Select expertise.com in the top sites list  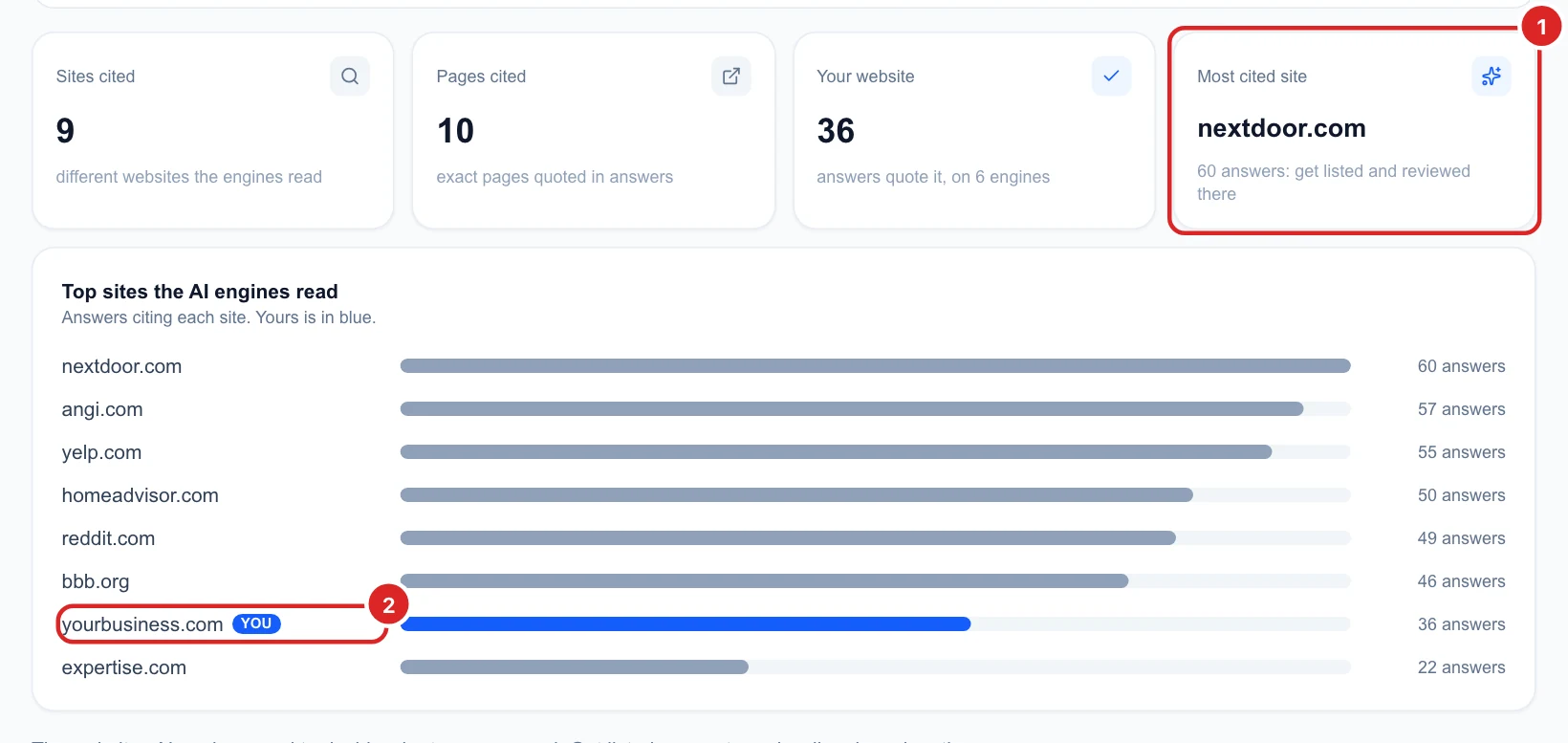[124, 667]
